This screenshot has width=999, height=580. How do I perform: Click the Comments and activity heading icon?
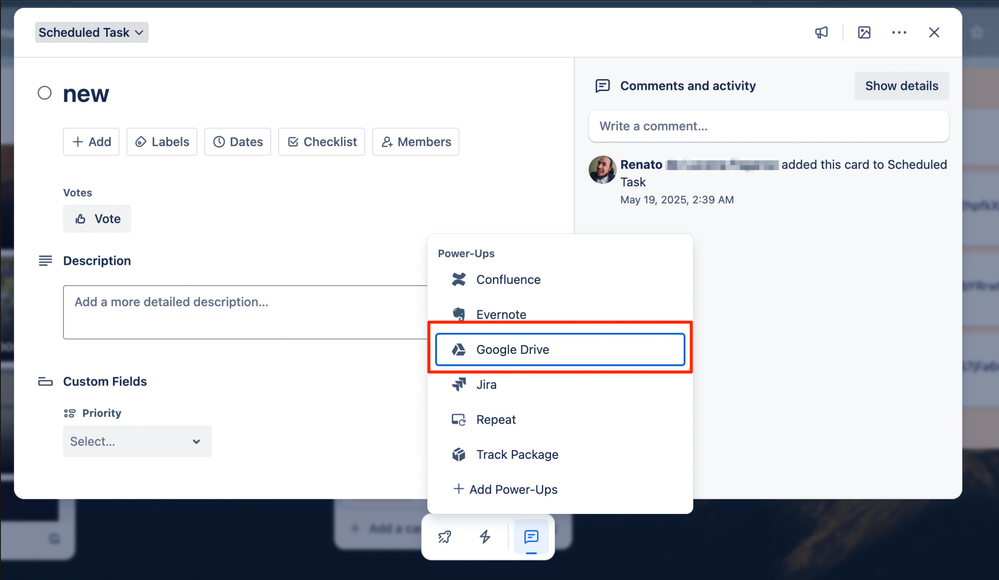(x=603, y=85)
